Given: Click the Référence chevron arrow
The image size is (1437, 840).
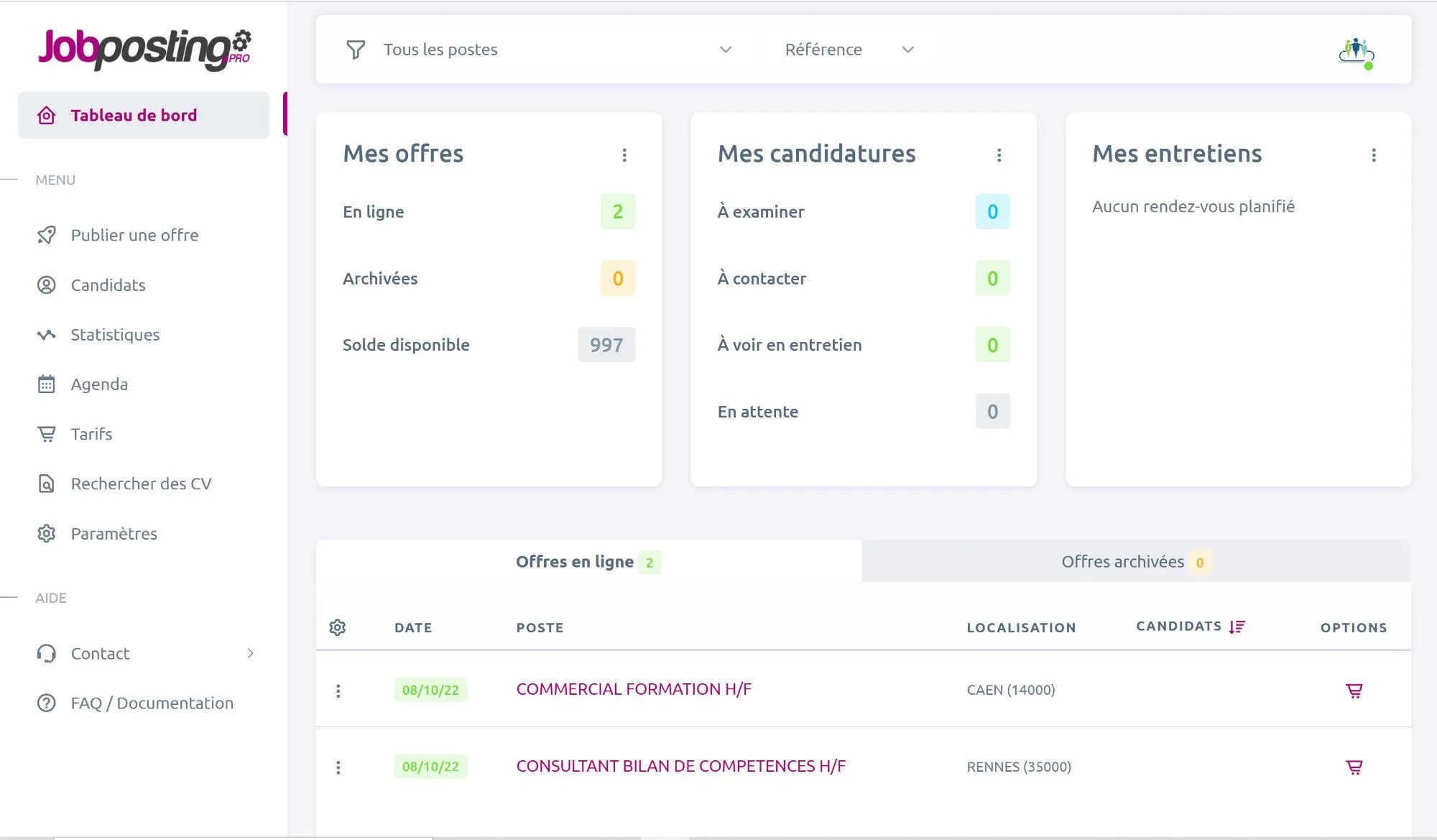Looking at the screenshot, I should tap(908, 50).
